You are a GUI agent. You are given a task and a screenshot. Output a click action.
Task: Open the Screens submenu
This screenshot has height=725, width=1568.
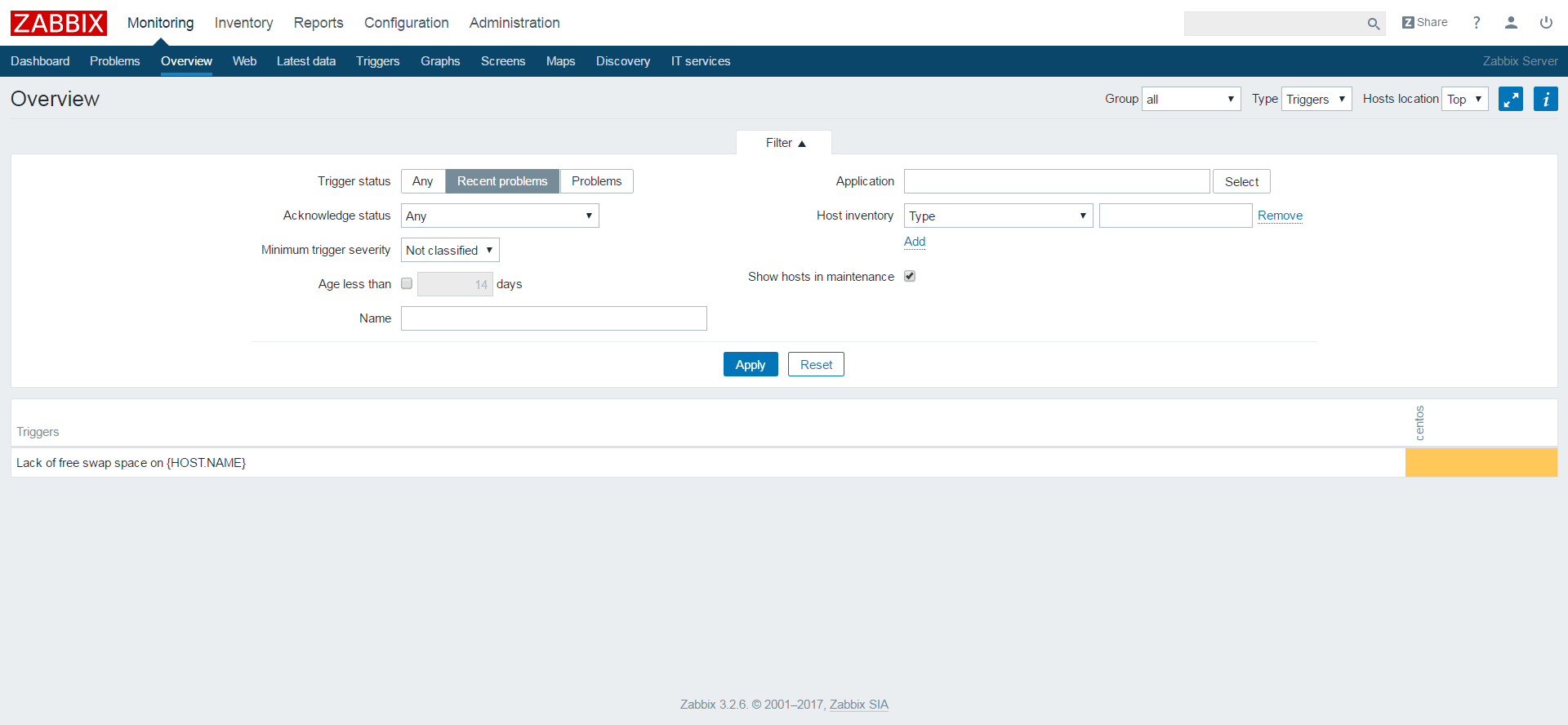(x=503, y=61)
